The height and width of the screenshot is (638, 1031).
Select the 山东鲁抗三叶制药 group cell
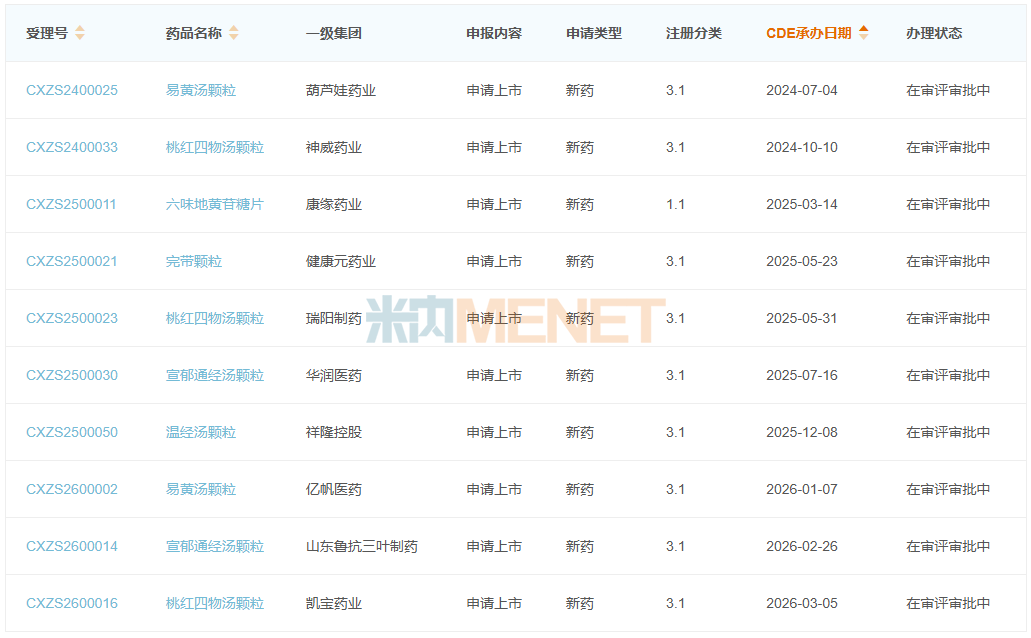coord(362,547)
